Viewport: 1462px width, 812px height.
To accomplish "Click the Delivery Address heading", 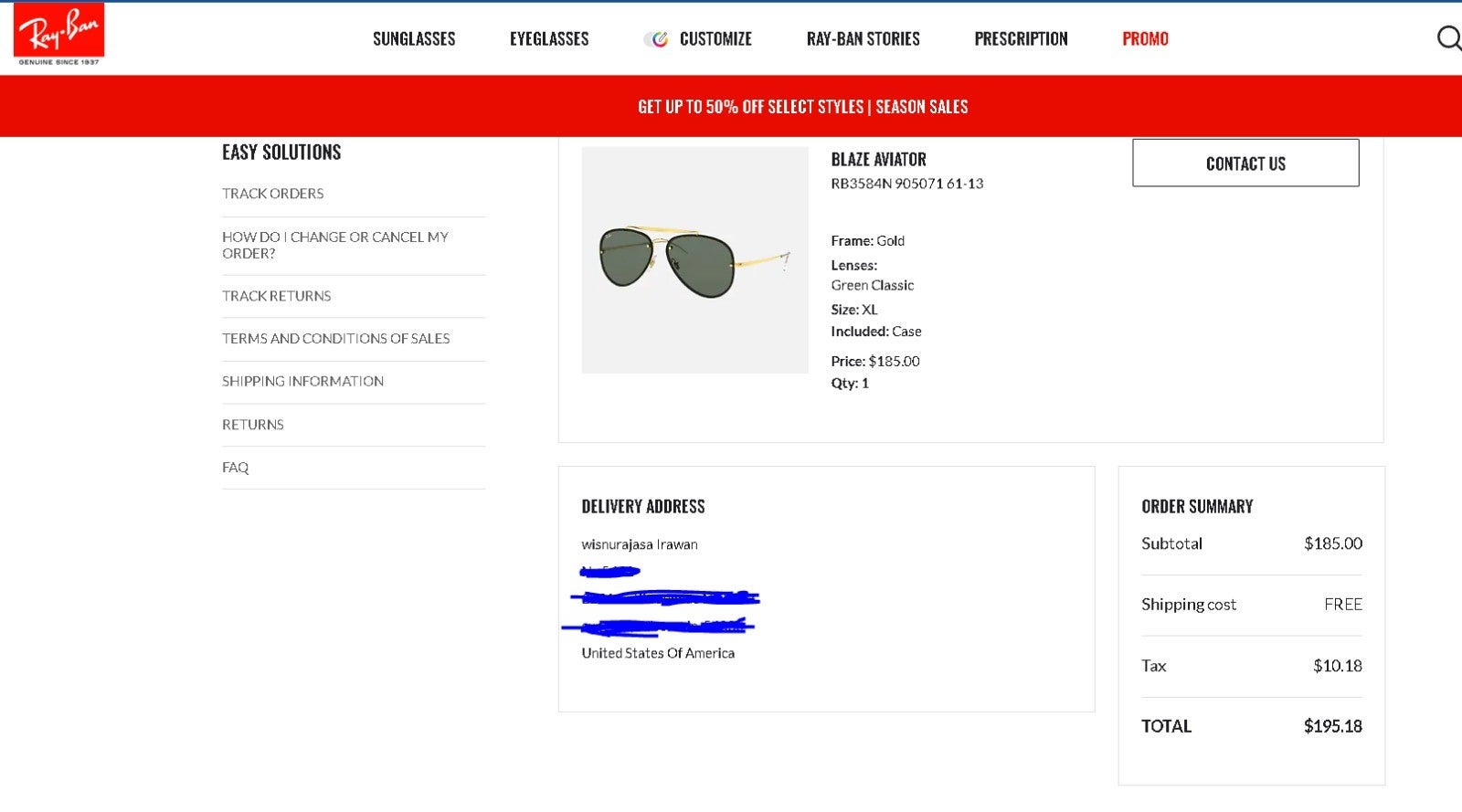I will click(643, 506).
